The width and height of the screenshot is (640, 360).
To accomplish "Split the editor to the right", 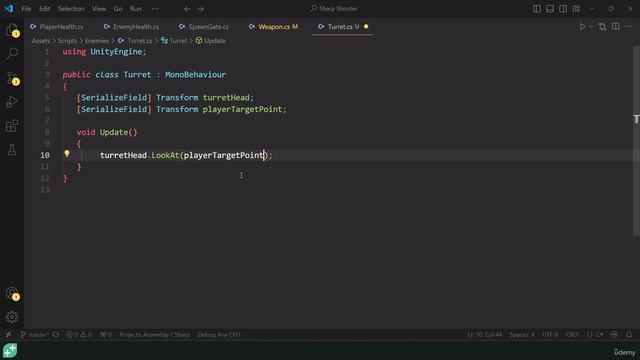I will click(x=616, y=27).
